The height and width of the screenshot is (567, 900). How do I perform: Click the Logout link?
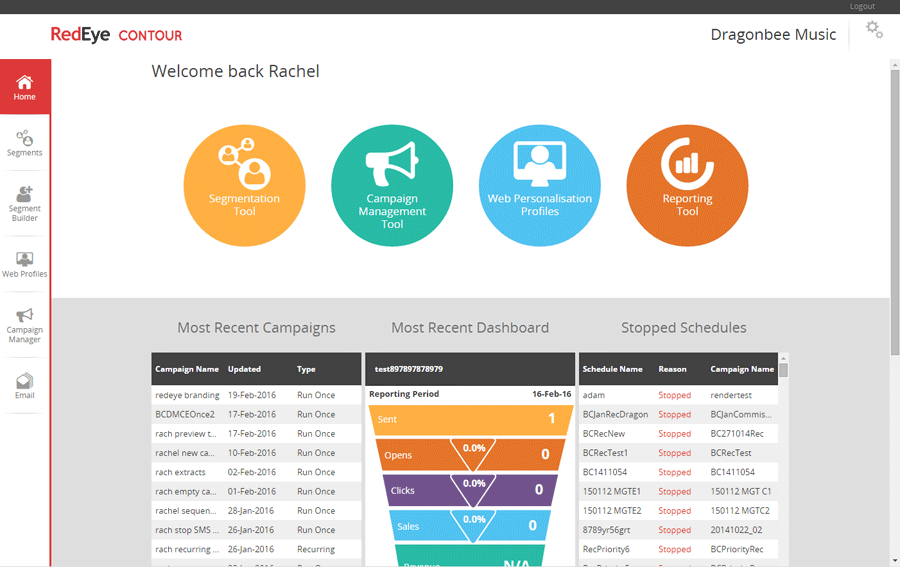pos(862,6)
